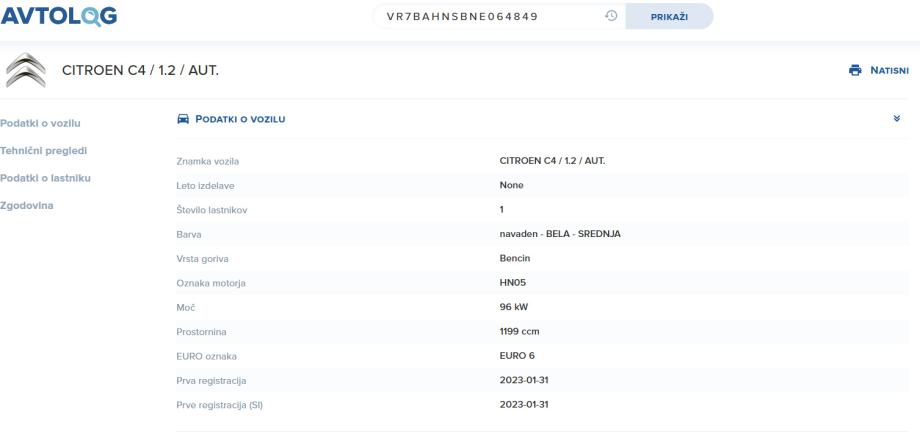The height and width of the screenshot is (432, 920).
Task: Click the AVTOLOG logo
Action: click(x=59, y=16)
